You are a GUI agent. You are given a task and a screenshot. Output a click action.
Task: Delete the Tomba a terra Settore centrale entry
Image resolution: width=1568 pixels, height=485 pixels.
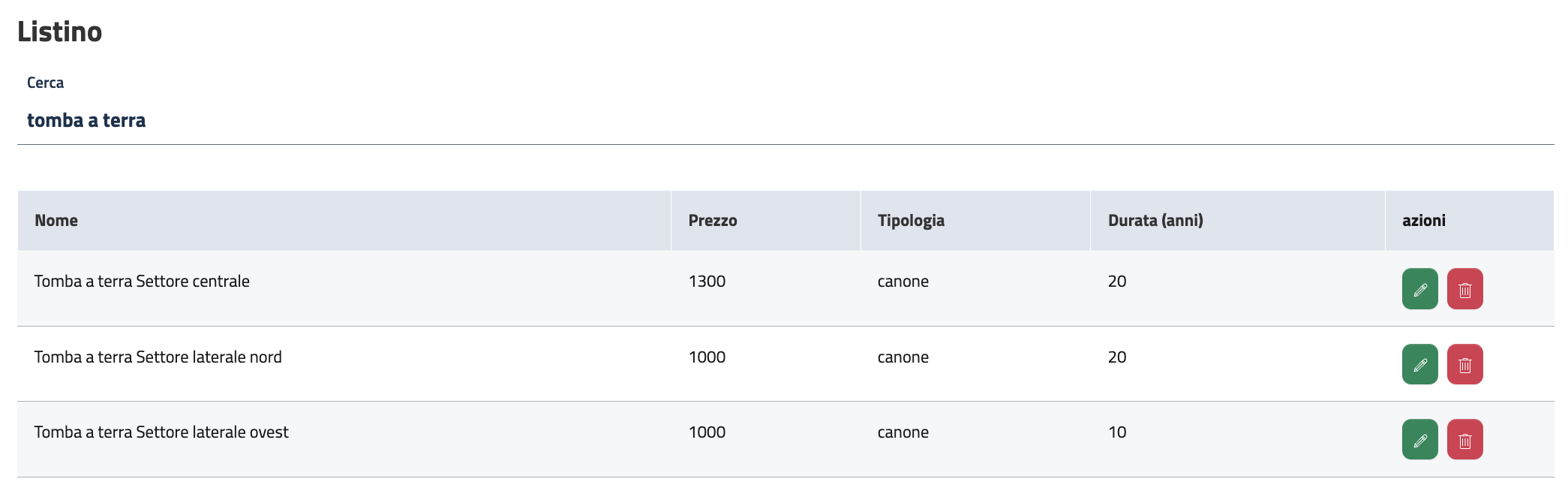coord(1464,289)
